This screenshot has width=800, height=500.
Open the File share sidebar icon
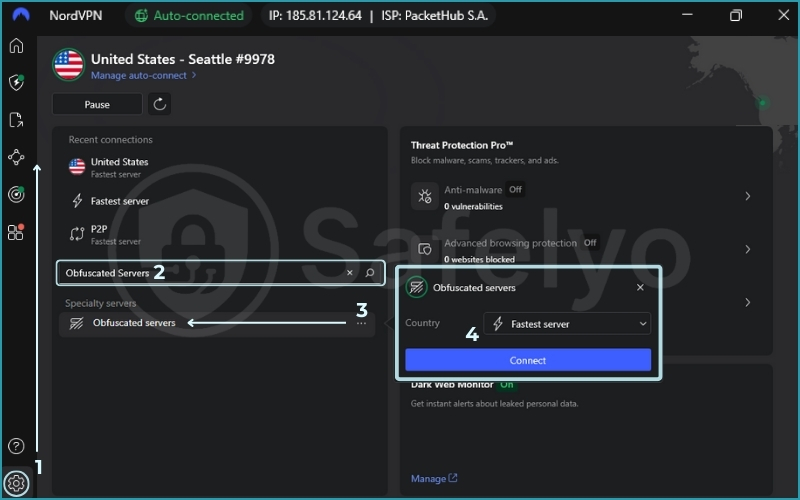(16, 120)
